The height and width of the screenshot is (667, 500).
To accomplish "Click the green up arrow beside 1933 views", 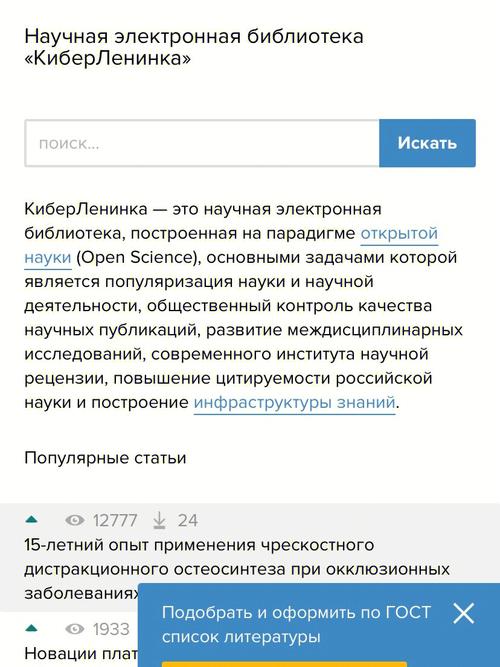I will coord(32,628).
